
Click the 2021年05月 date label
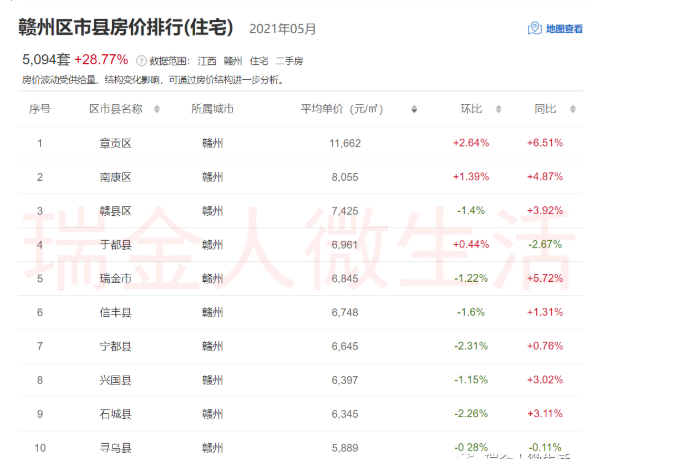click(x=283, y=29)
